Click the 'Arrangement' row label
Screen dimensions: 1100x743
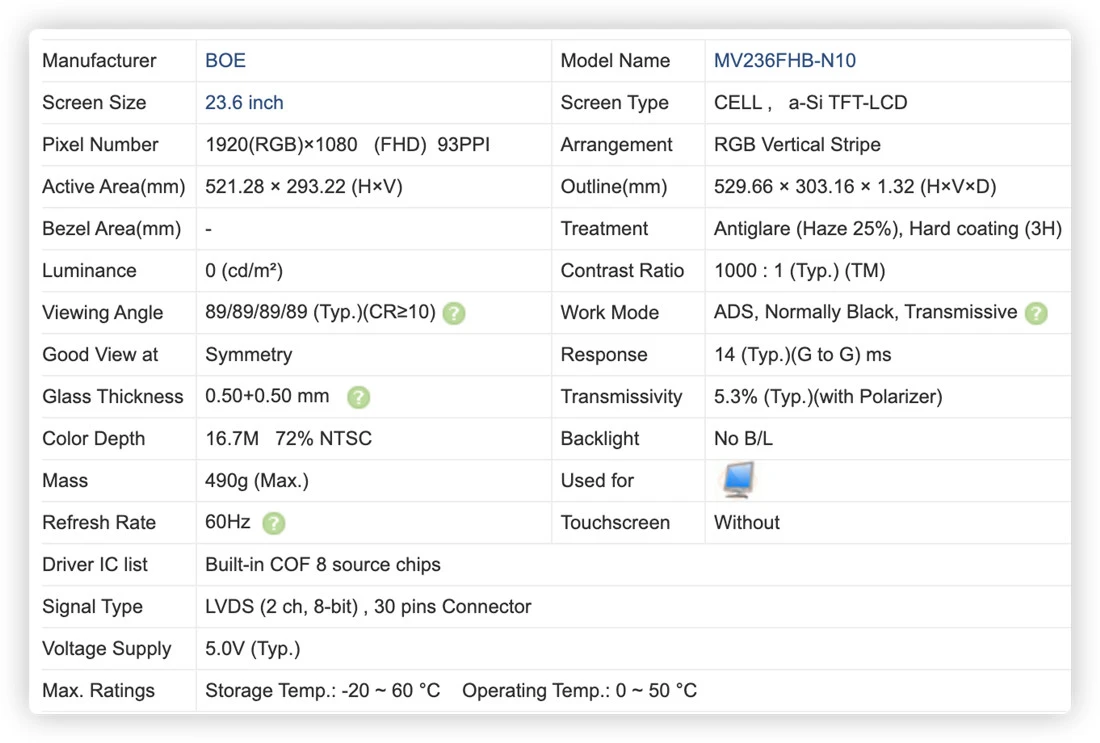[x=616, y=145]
